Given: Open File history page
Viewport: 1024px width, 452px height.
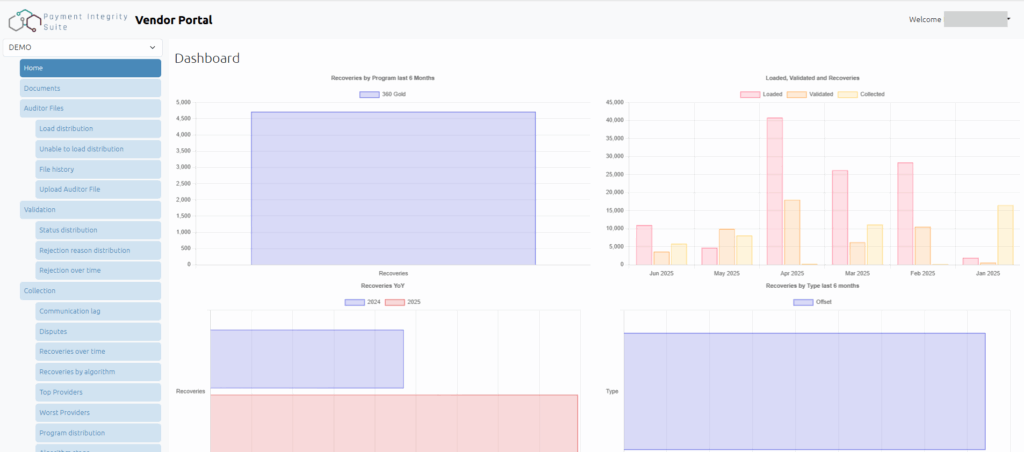Looking at the screenshot, I should click(97, 169).
